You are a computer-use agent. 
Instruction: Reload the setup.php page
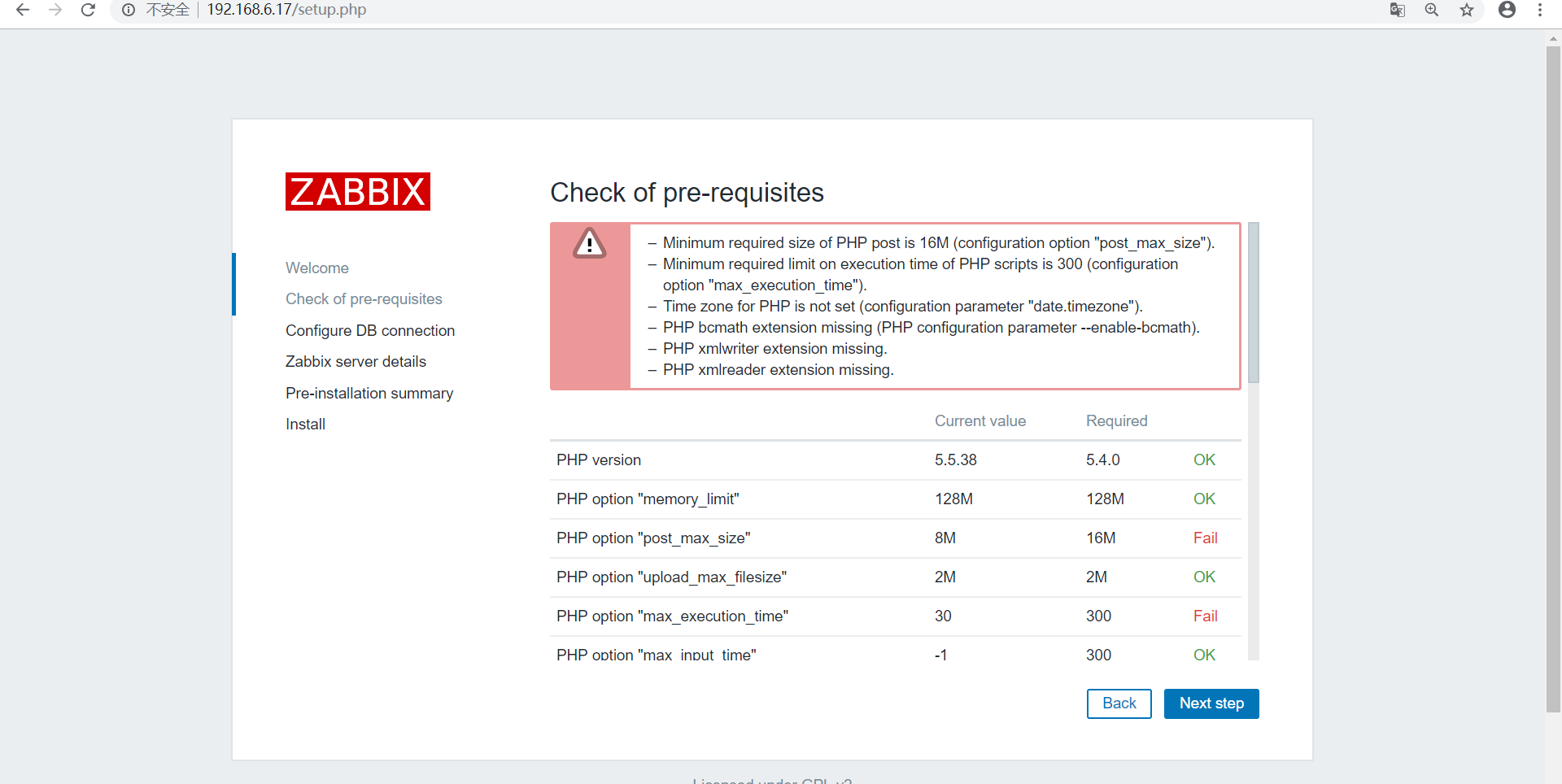(88, 10)
